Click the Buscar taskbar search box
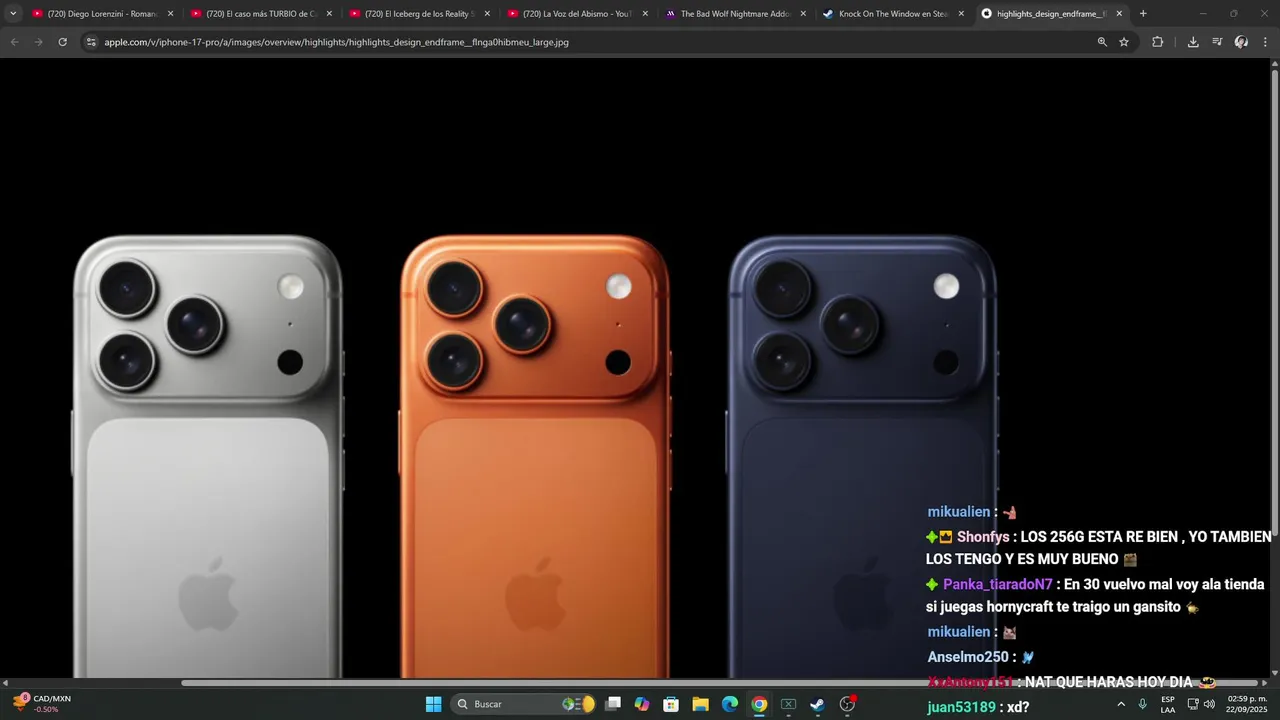Screen dimensions: 1280x720 [524, 704]
